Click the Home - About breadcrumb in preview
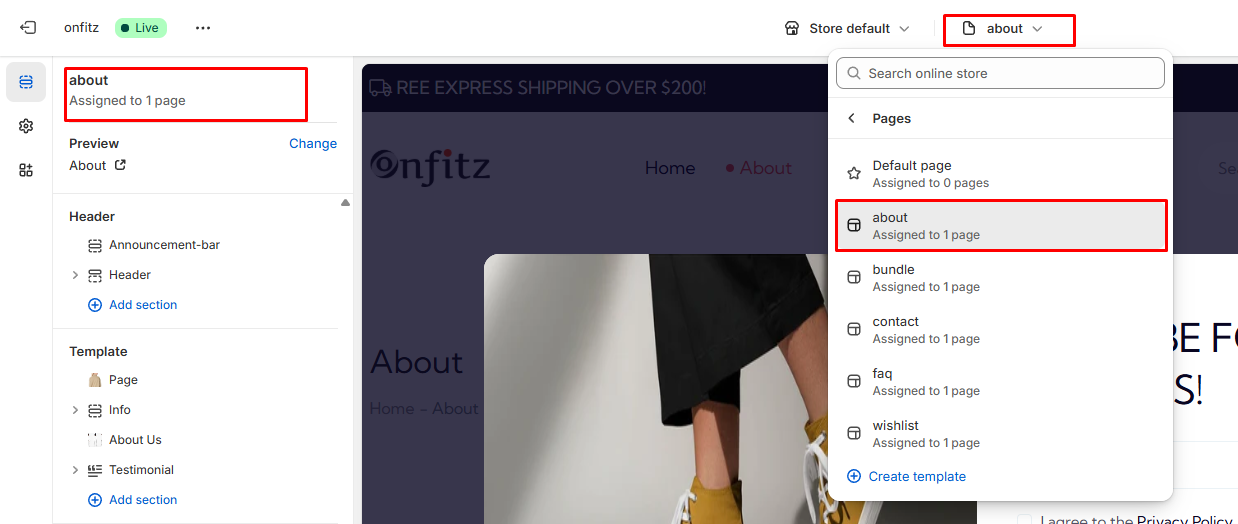The height and width of the screenshot is (524, 1238). point(424,408)
